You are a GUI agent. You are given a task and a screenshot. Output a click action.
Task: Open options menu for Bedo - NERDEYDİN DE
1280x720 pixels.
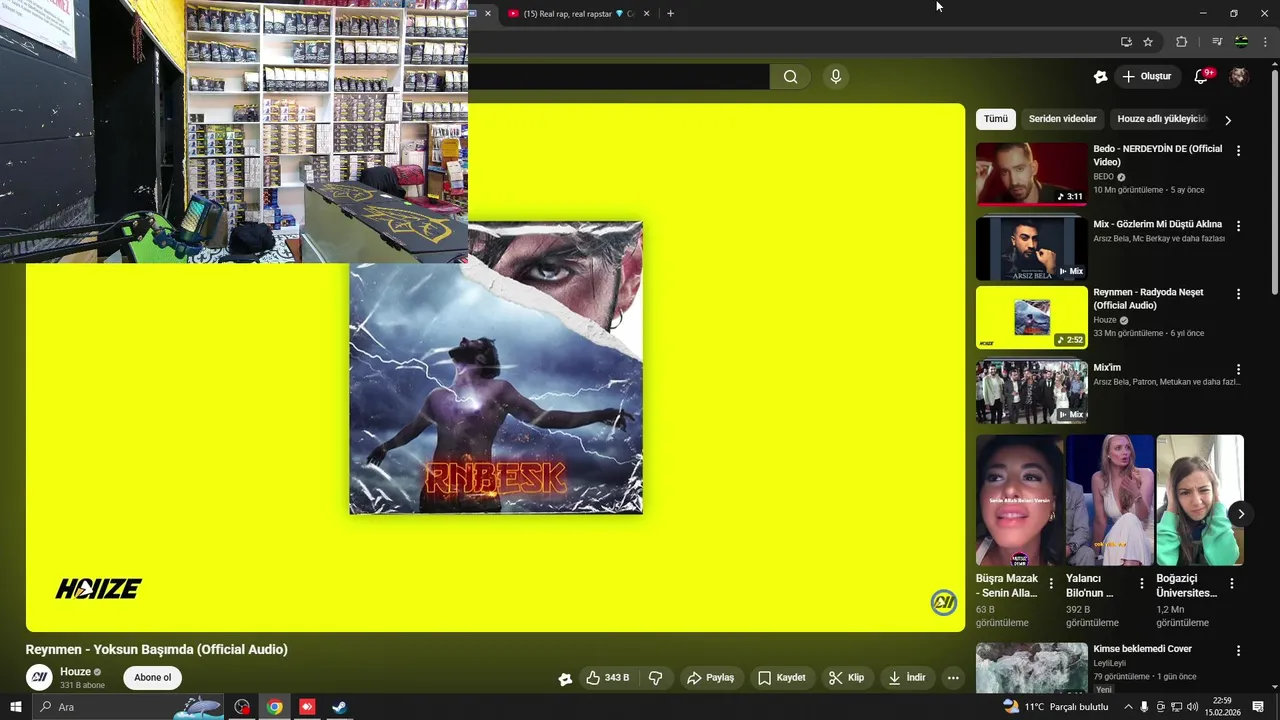(x=1238, y=151)
